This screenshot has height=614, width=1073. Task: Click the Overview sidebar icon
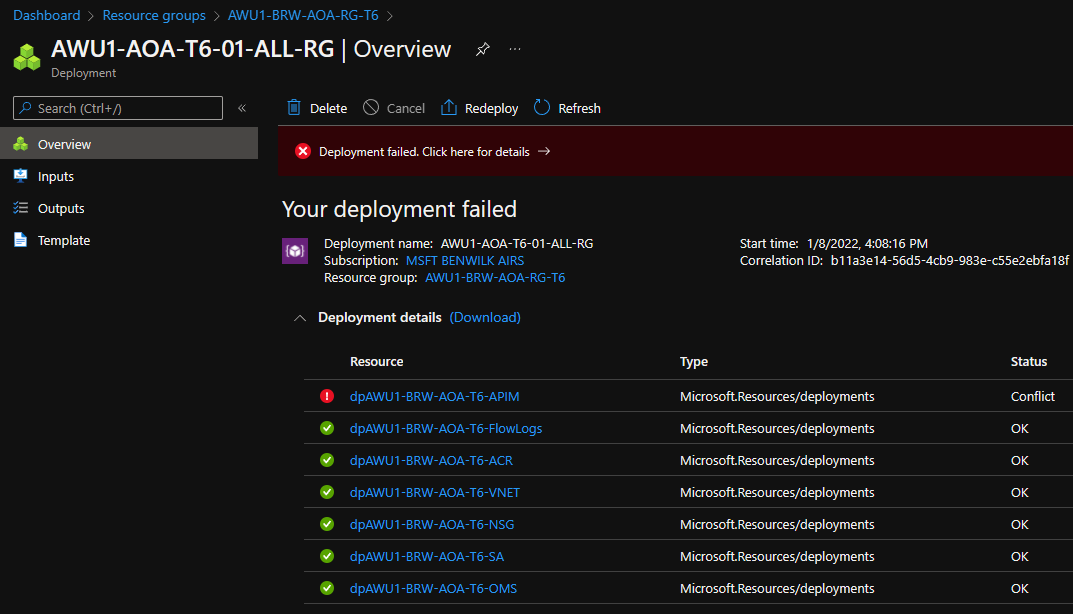21,144
